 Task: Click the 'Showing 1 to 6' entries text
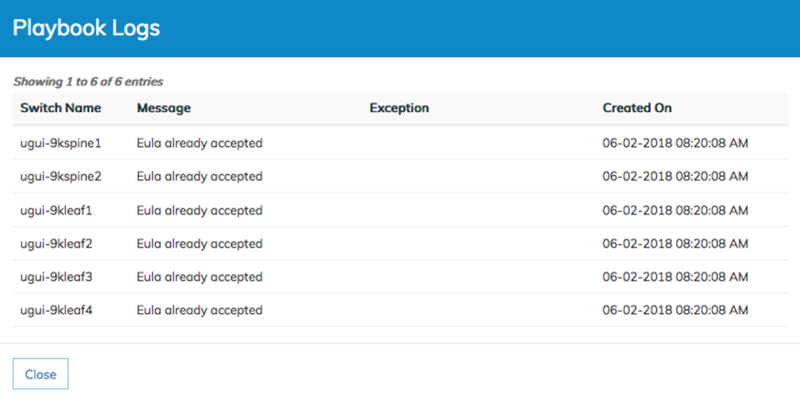88,82
